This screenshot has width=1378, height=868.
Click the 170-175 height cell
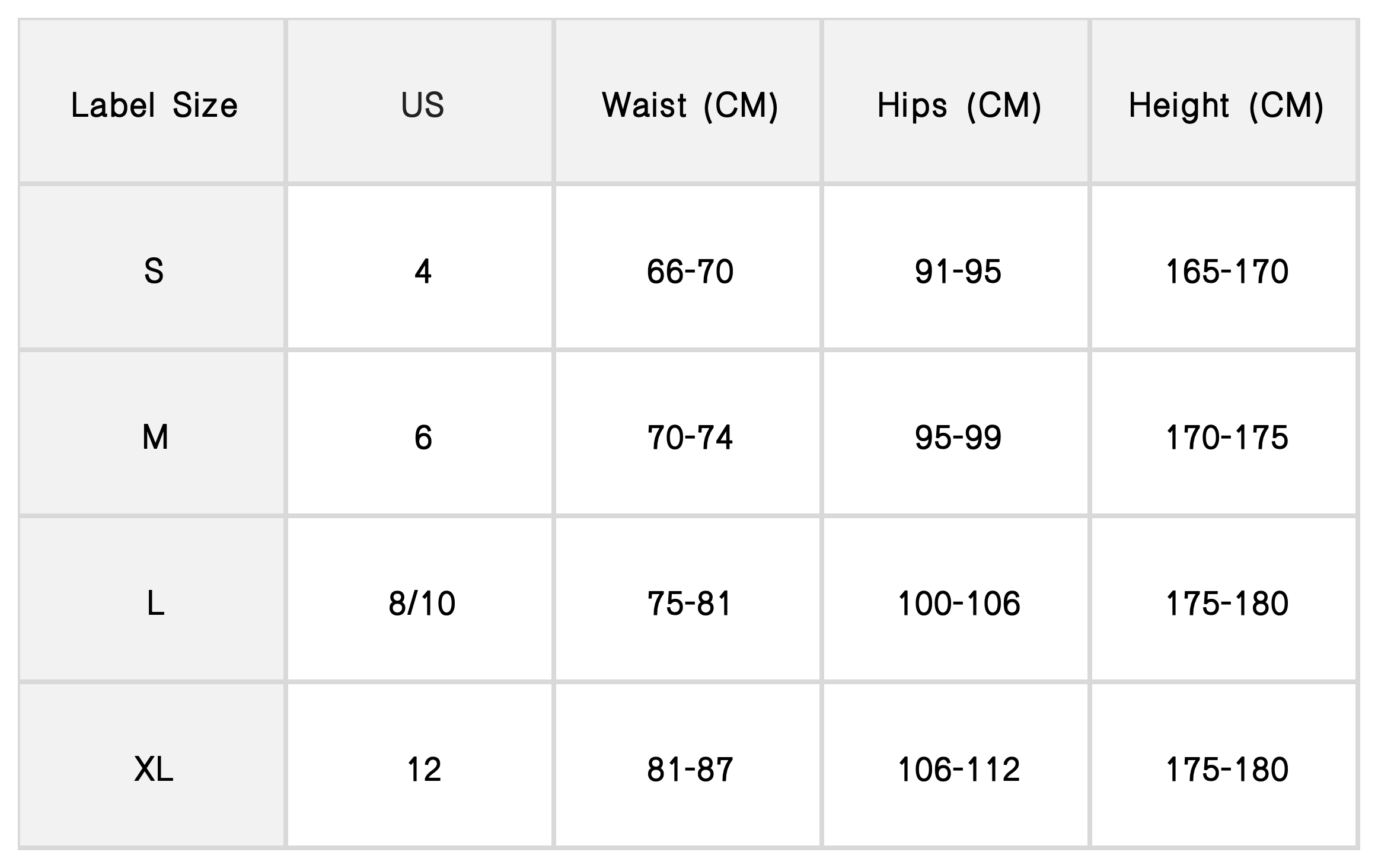1226,438
